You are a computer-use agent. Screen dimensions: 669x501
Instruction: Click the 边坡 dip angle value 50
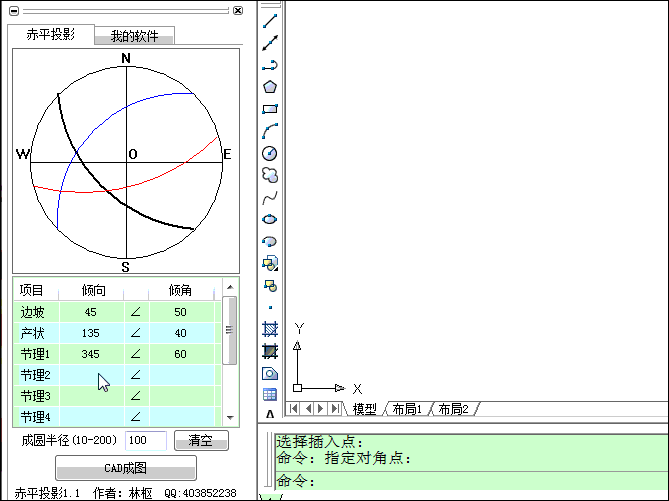[x=180, y=312]
